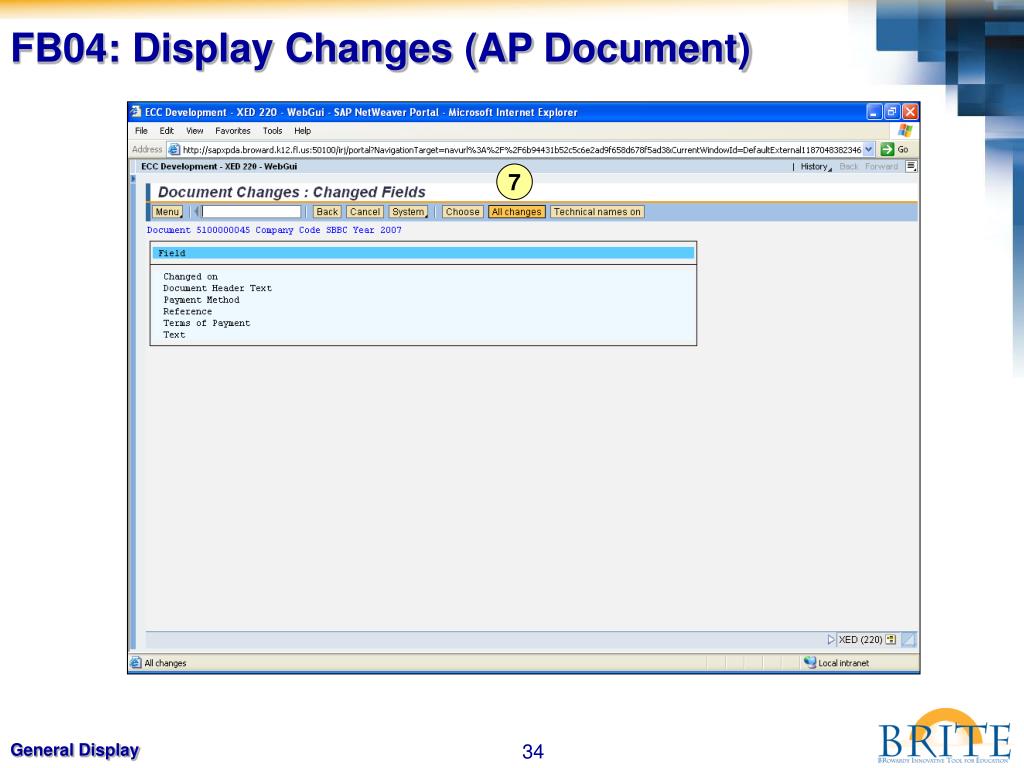This screenshot has height=768, width=1024.
Task: Click the Field column header
Action: point(423,253)
